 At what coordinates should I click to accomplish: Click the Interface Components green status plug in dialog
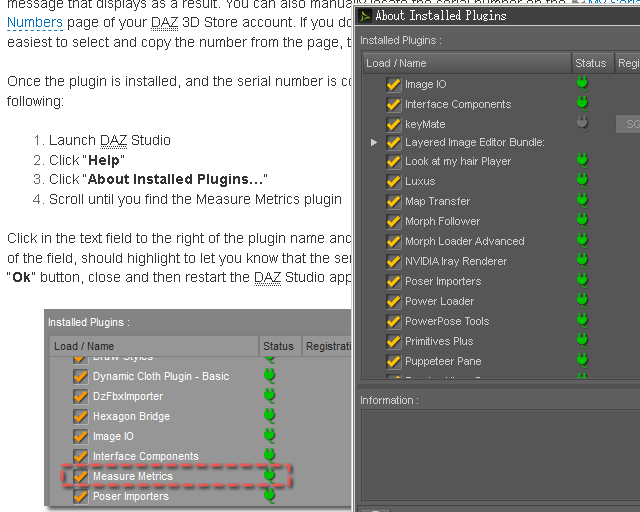pos(582,103)
